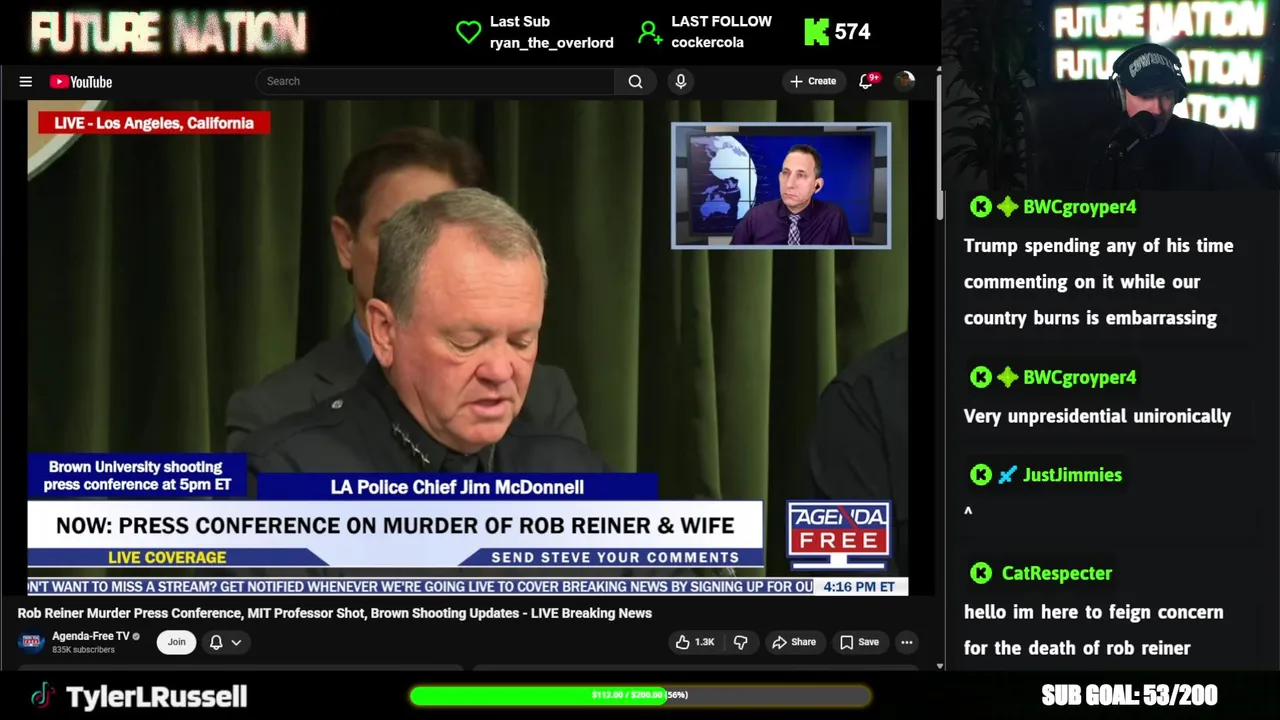Click the Very unpresidential unironically message
The image size is (1280, 720).
click(1097, 416)
